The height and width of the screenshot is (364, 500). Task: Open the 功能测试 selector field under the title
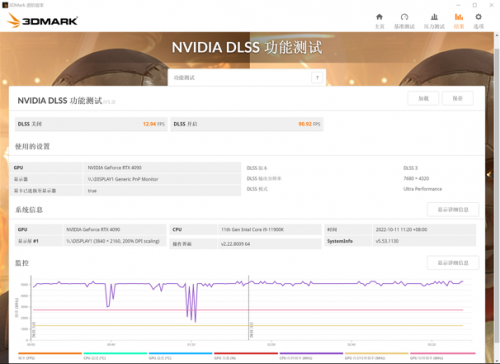[247, 78]
